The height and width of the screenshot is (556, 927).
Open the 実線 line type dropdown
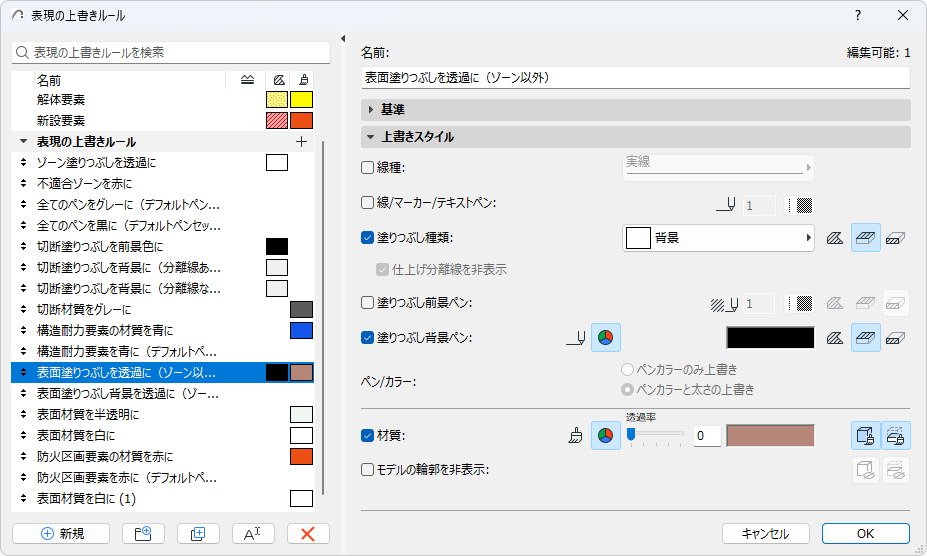(x=718, y=167)
